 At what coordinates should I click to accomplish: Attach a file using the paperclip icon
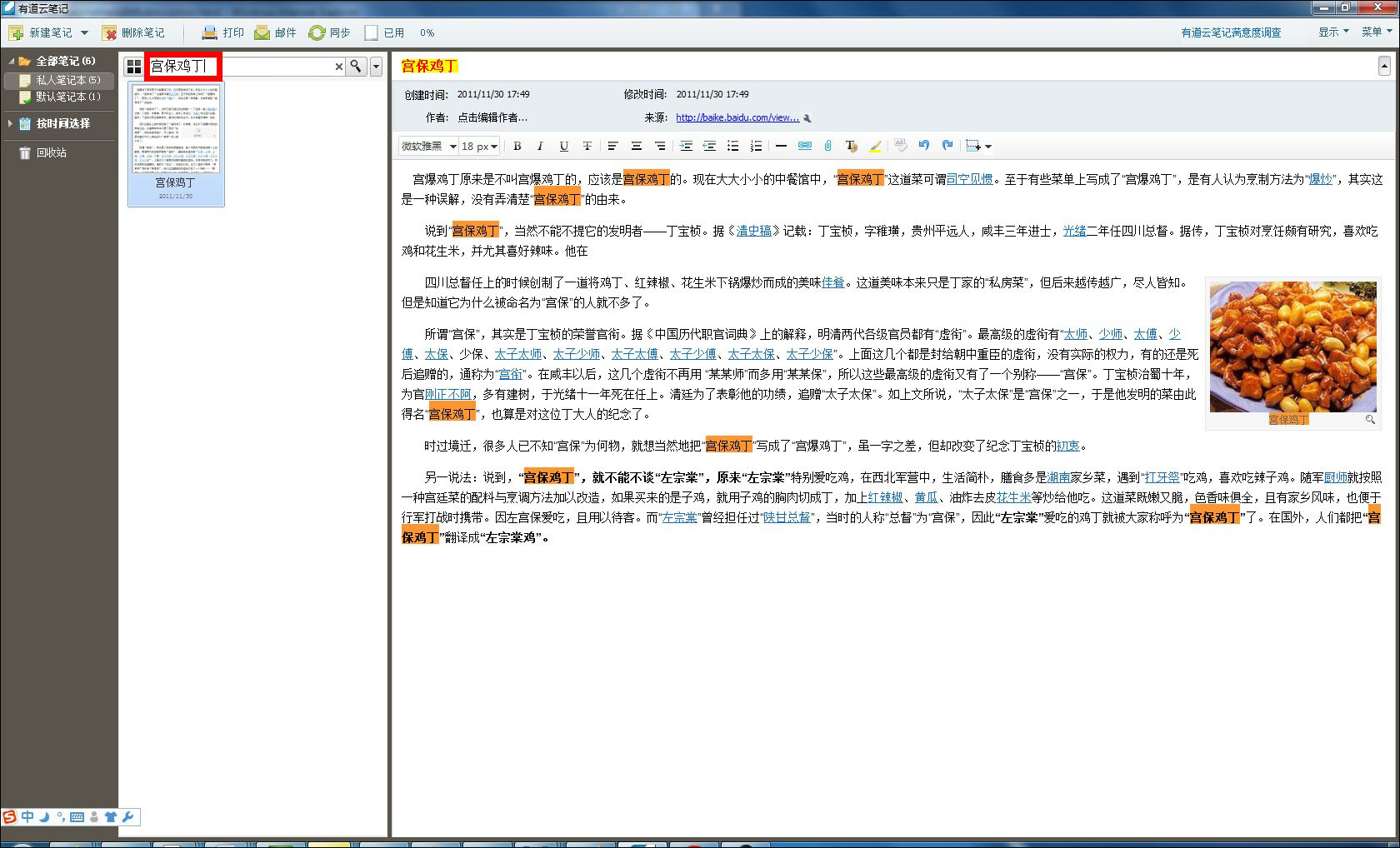[827, 146]
